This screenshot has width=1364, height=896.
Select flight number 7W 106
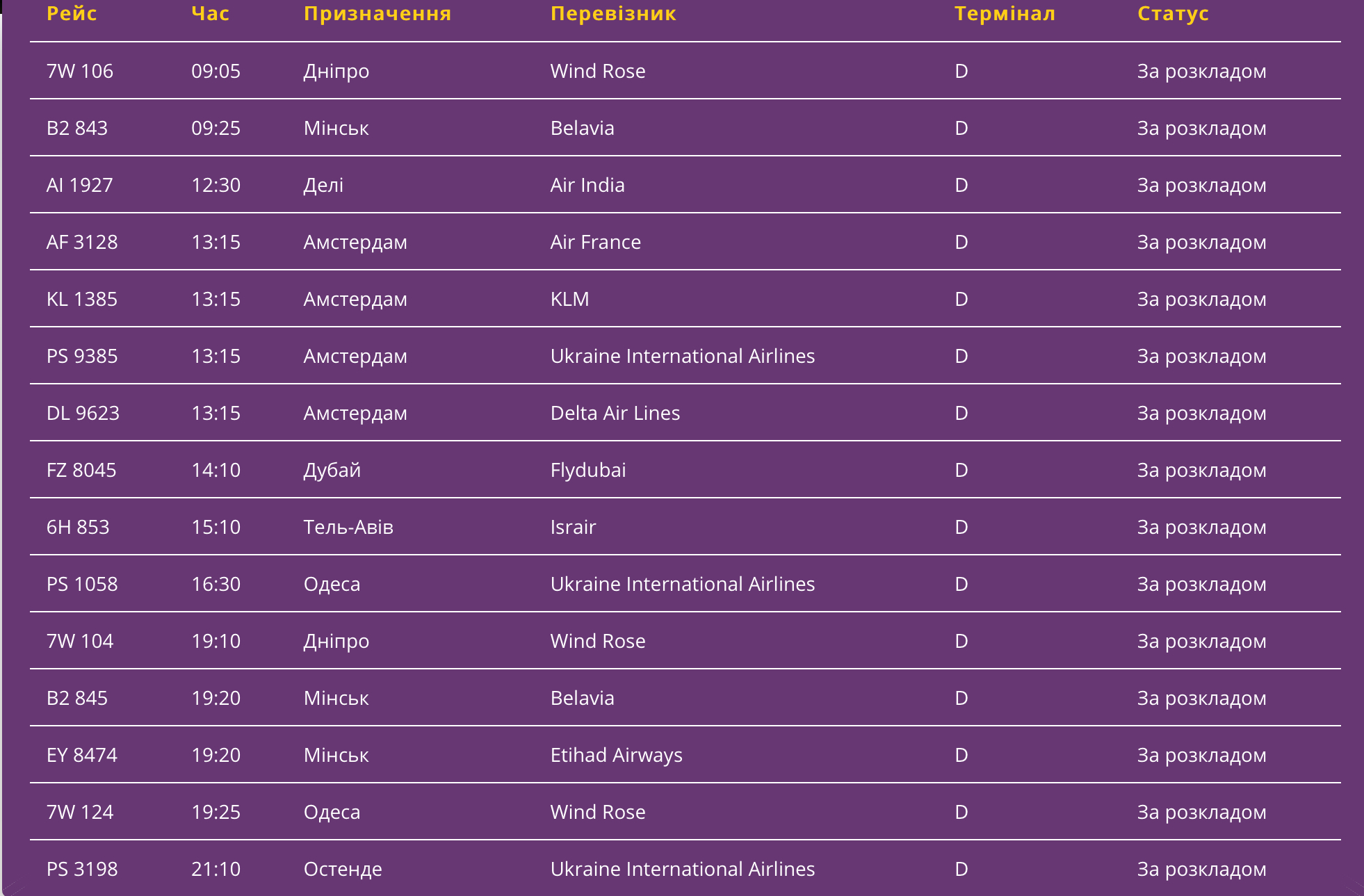pyautogui.click(x=80, y=71)
